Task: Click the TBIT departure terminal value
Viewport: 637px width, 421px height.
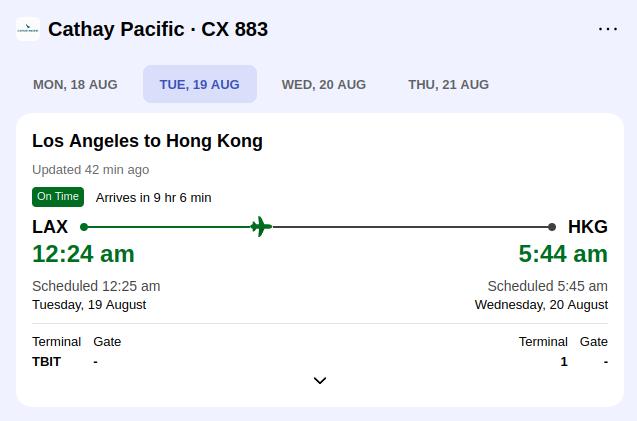Action: pos(46,362)
